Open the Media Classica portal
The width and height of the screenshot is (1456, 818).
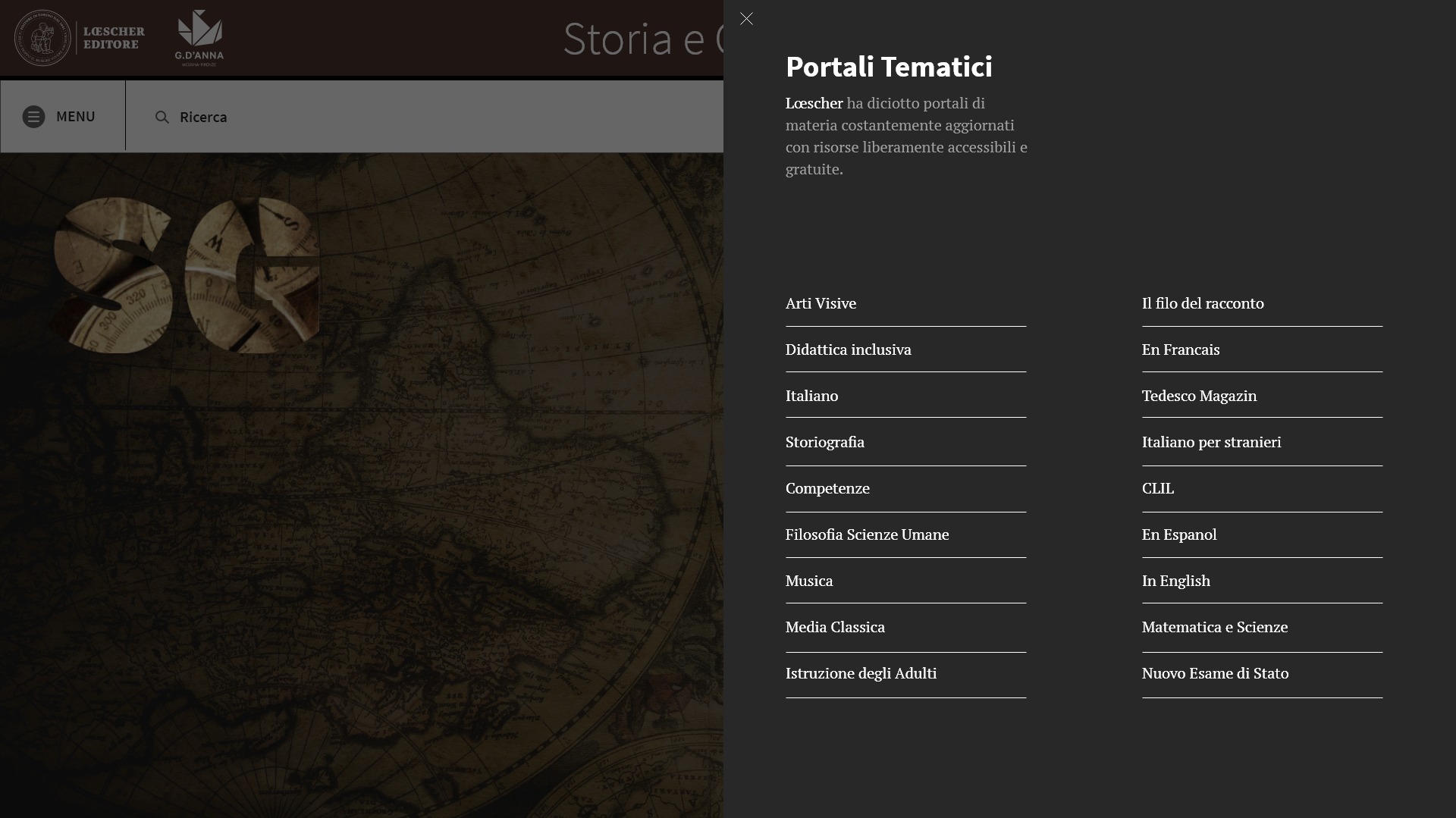pyautogui.click(x=835, y=627)
